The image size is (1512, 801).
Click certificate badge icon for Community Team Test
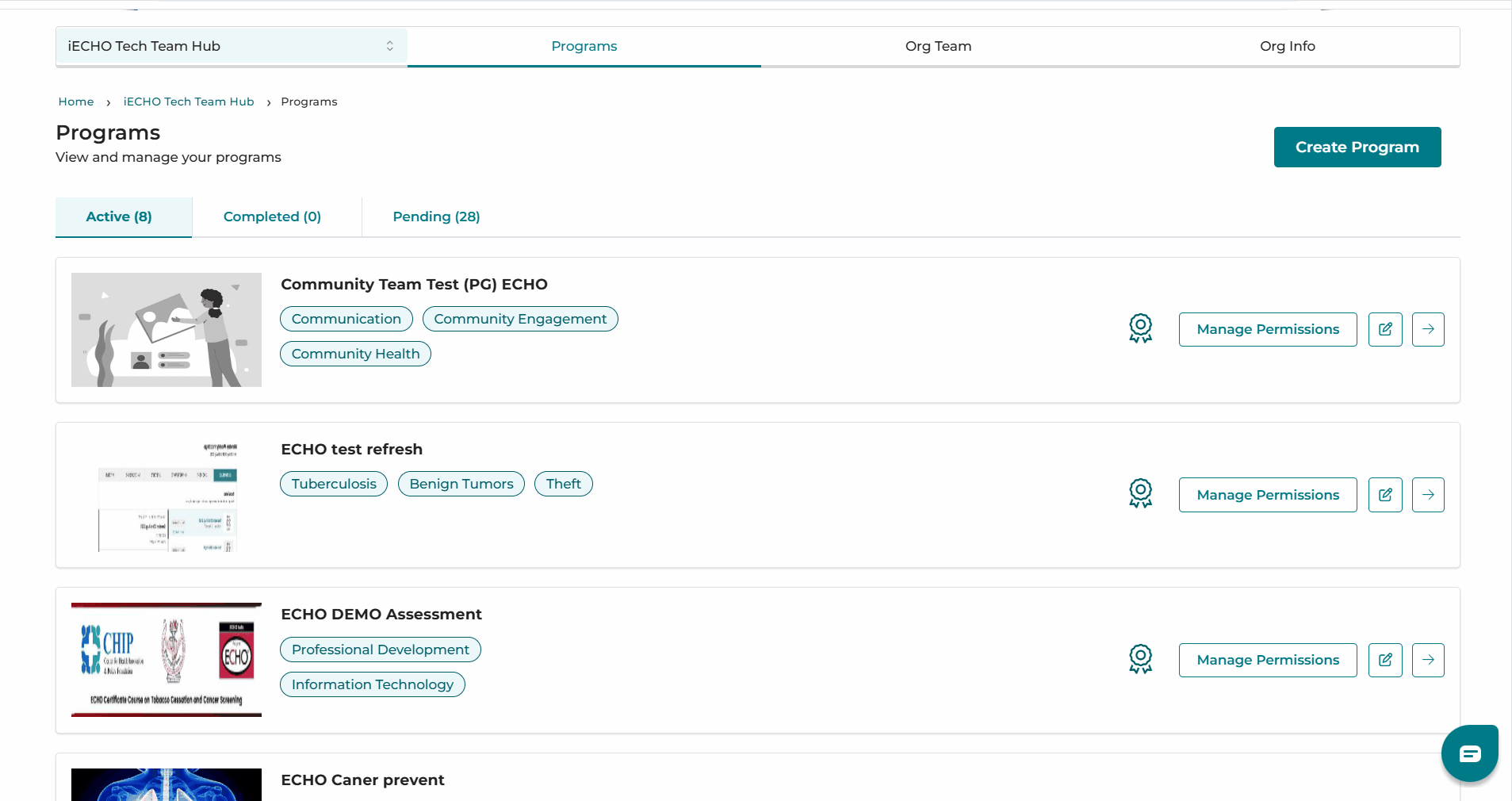click(x=1140, y=328)
